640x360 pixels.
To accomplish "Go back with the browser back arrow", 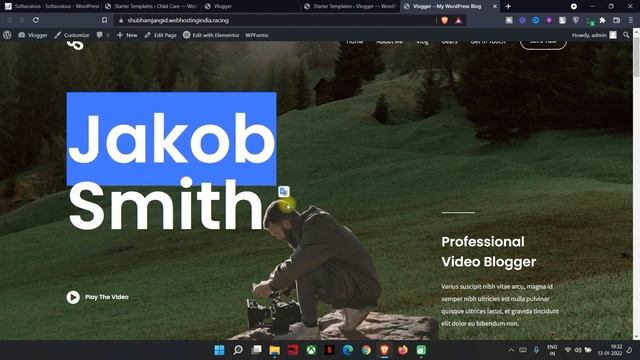I will click(9, 20).
